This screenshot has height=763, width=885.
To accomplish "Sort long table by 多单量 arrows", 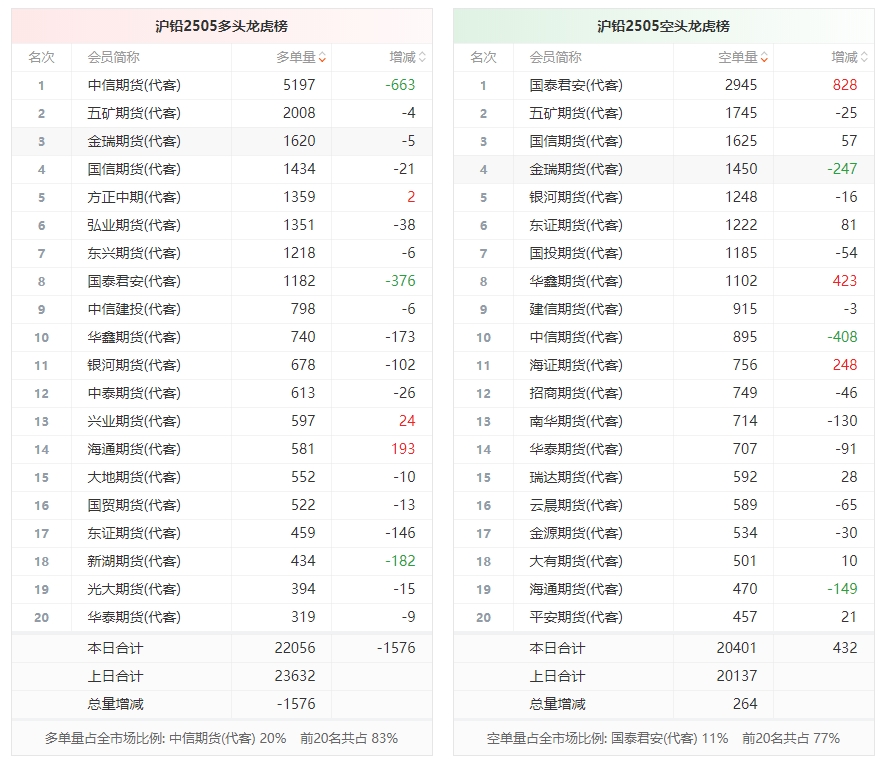I will click(322, 58).
